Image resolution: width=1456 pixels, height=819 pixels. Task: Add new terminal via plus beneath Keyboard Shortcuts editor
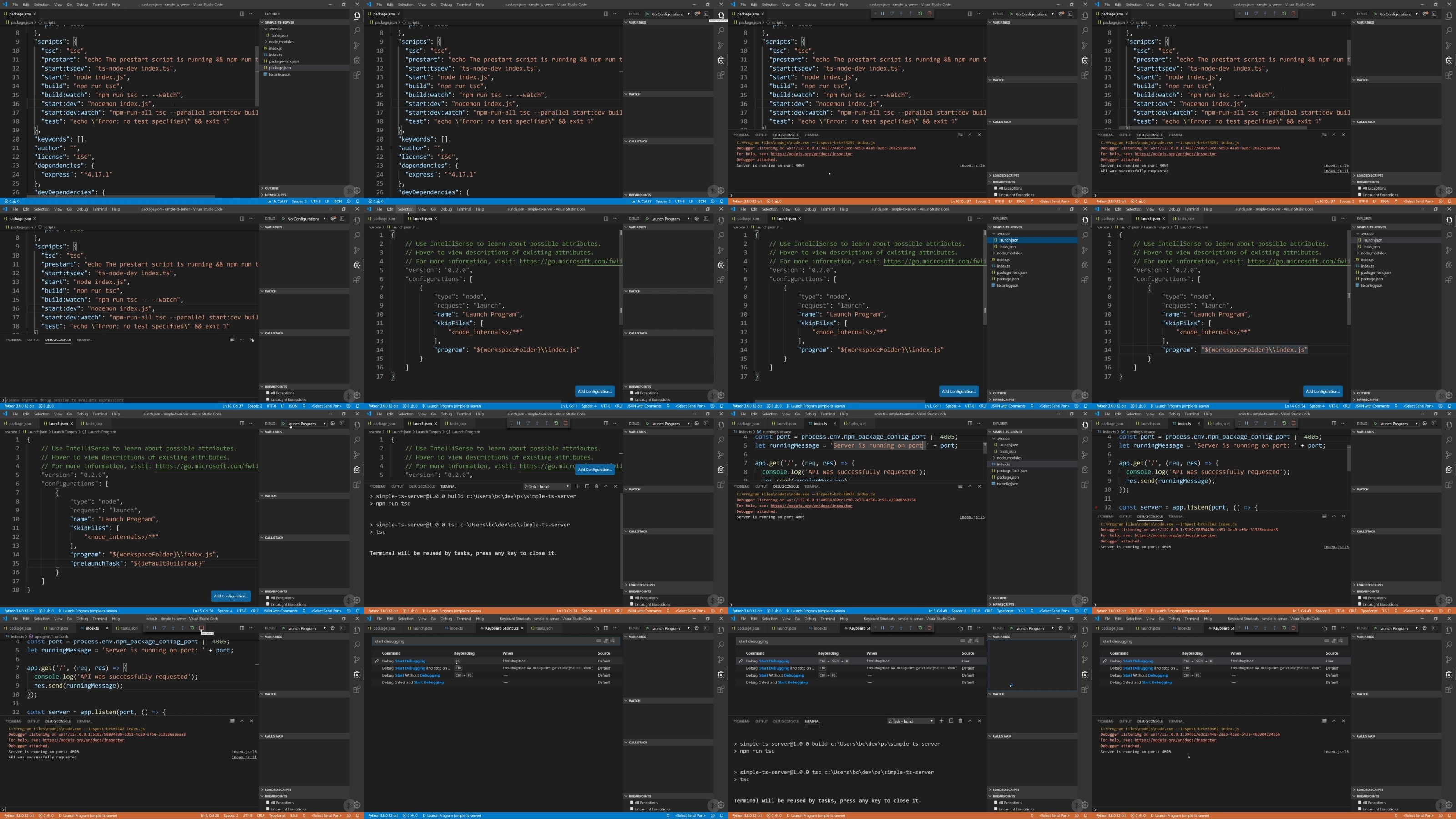[x=941, y=721]
